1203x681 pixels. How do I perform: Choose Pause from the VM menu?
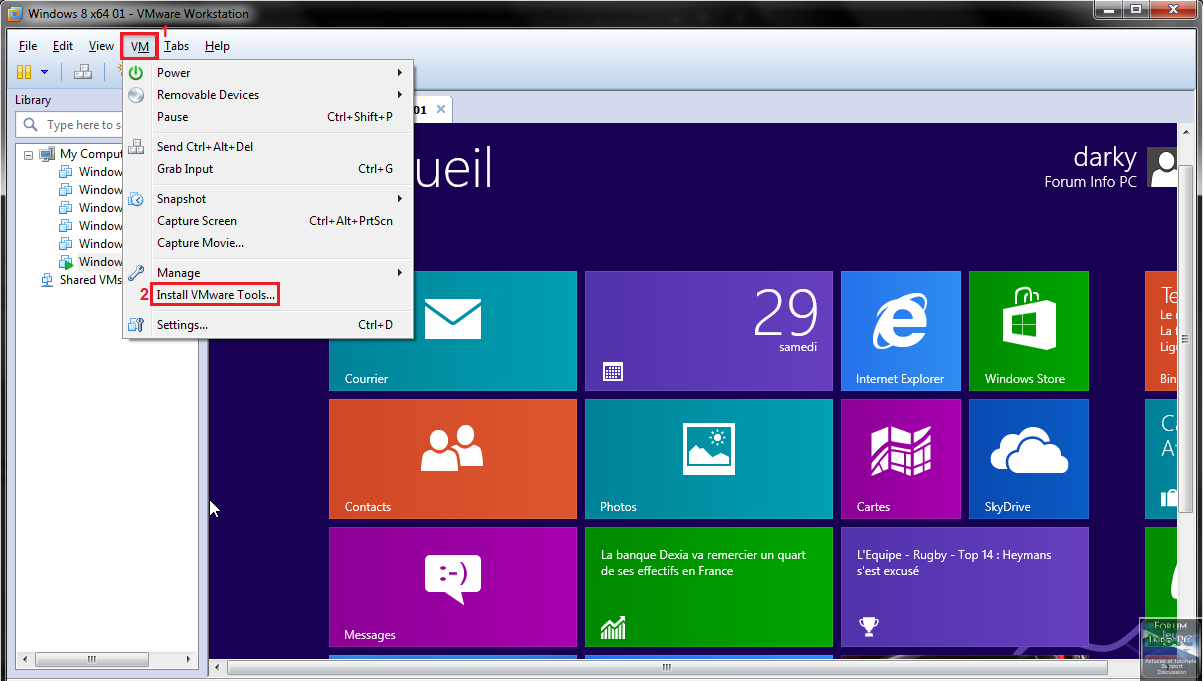click(268, 117)
